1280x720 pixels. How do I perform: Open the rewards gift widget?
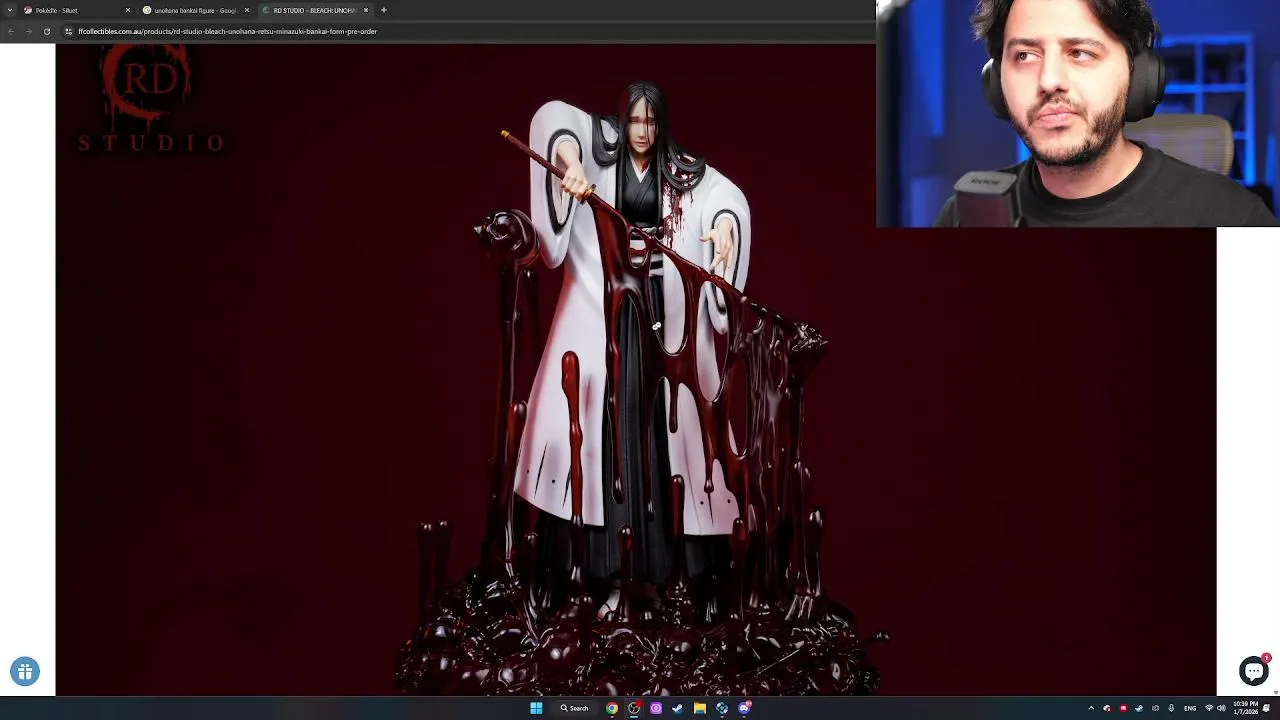tap(25, 672)
